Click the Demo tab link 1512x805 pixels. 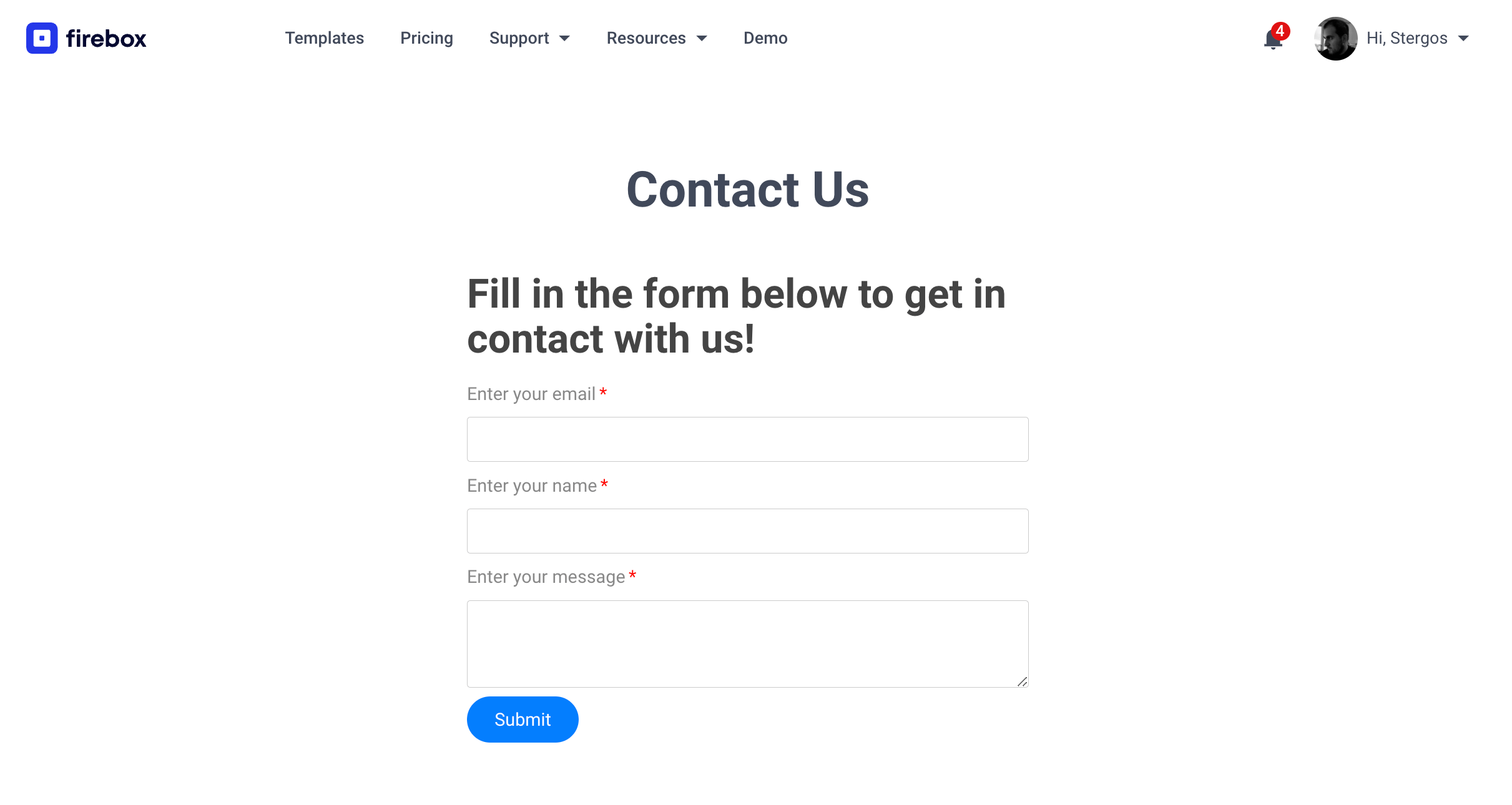coord(764,38)
